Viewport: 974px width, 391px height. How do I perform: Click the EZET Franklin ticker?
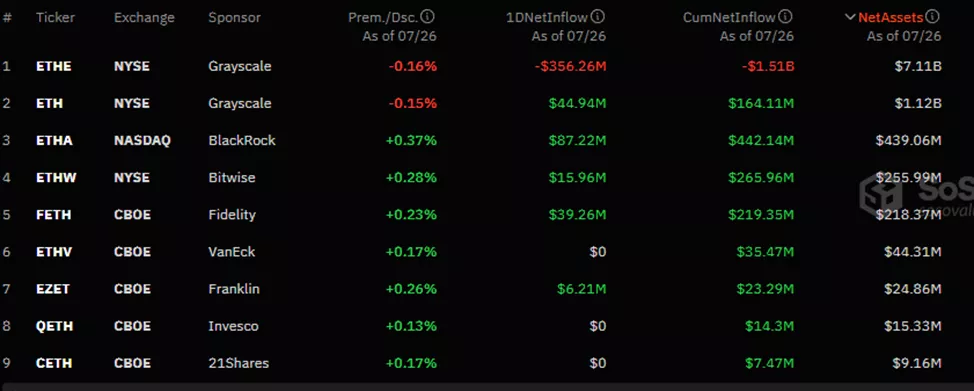[53, 289]
